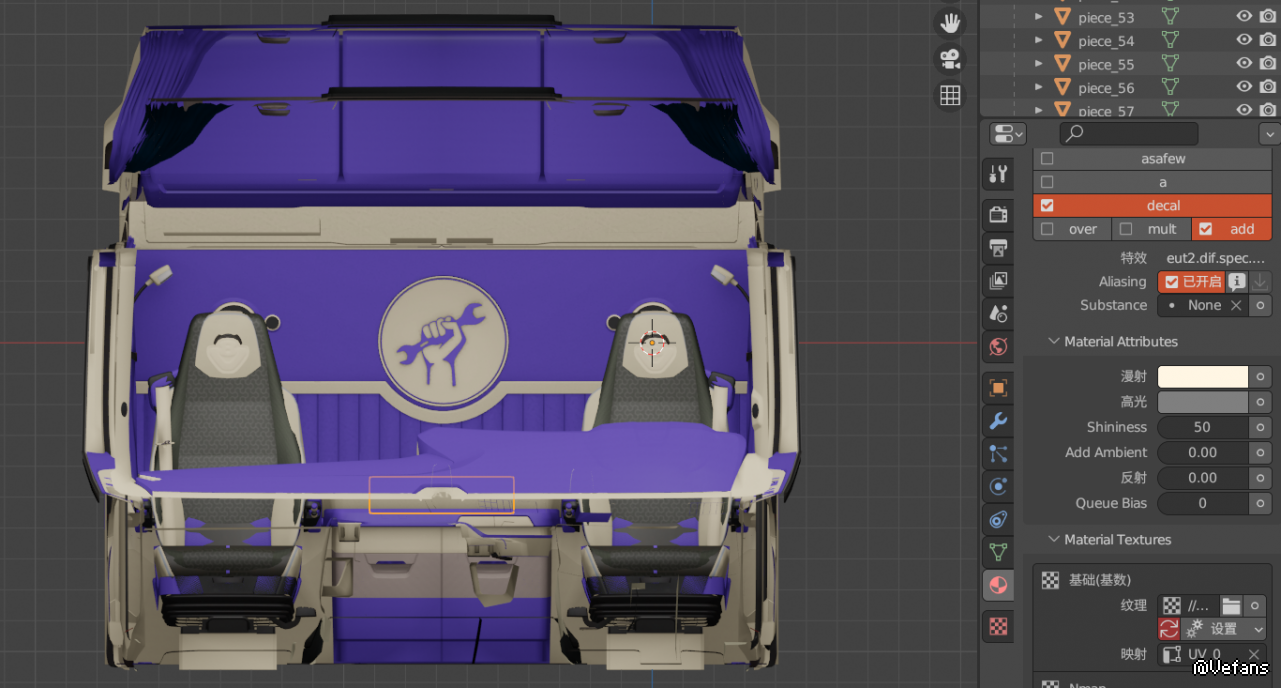Open the Texture properties checker tab
Image resolution: width=1281 pixels, height=688 pixels.
tap(997, 627)
